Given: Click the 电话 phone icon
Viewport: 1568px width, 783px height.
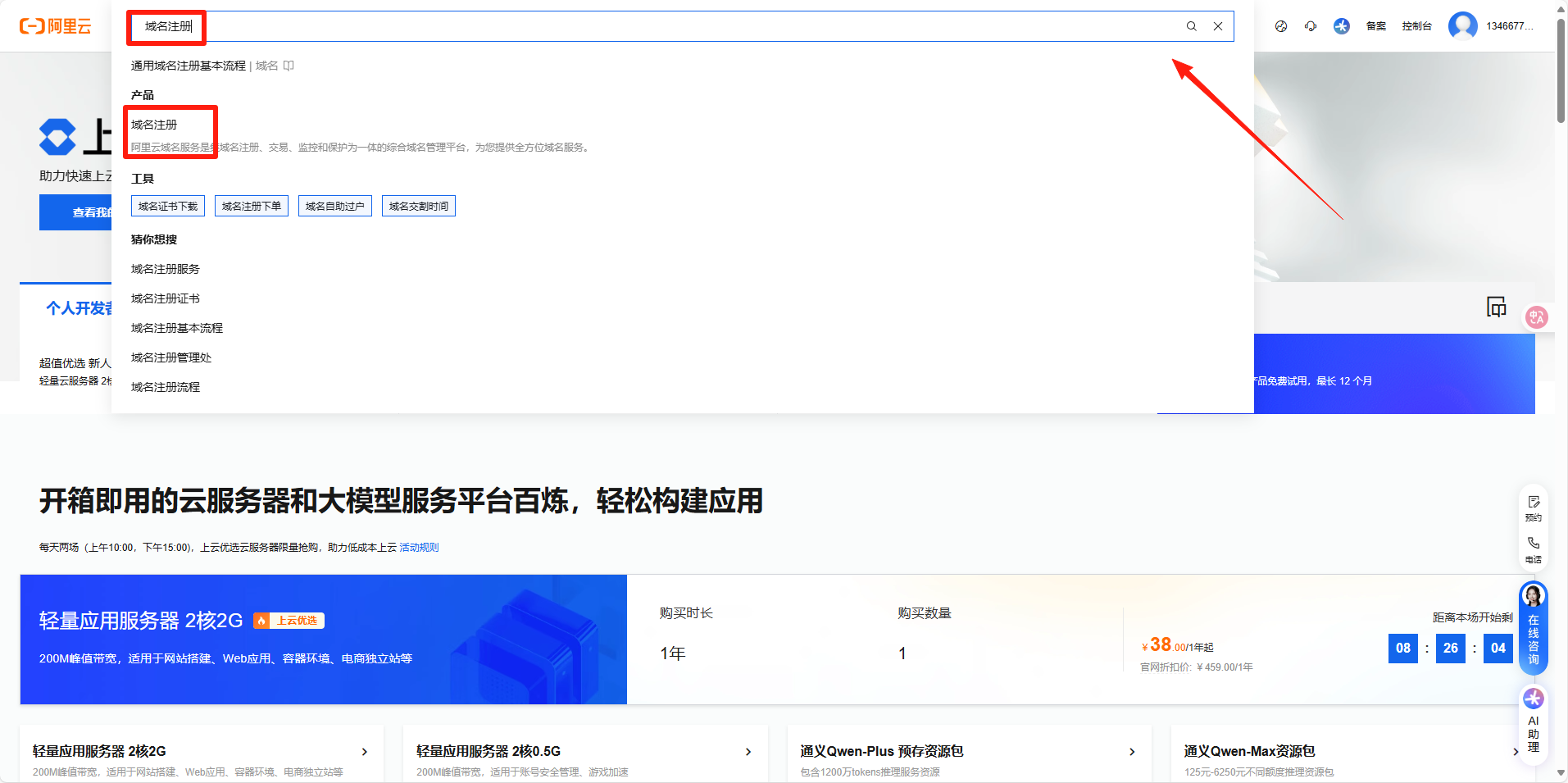Looking at the screenshot, I should coord(1534,550).
